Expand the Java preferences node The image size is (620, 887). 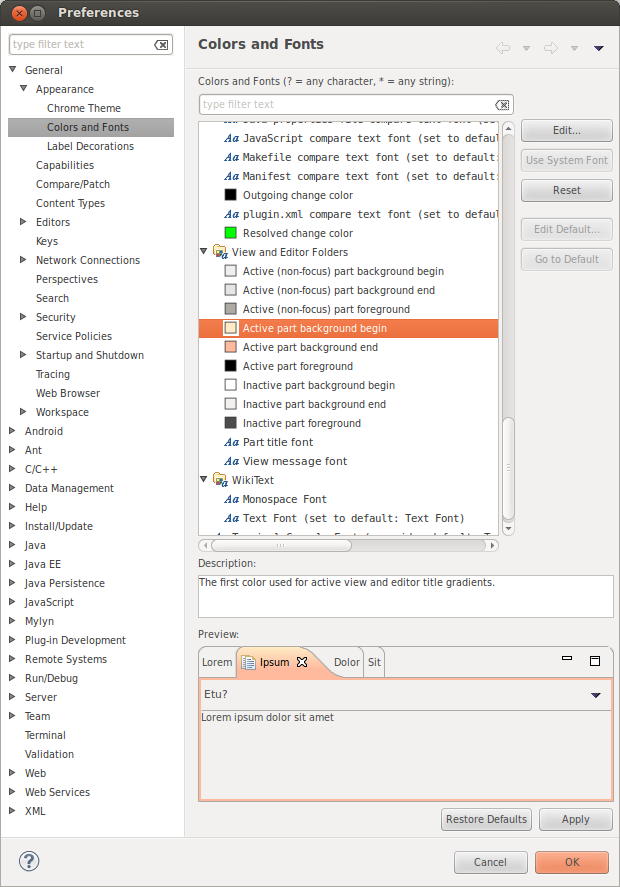pyautogui.click(x=12, y=545)
